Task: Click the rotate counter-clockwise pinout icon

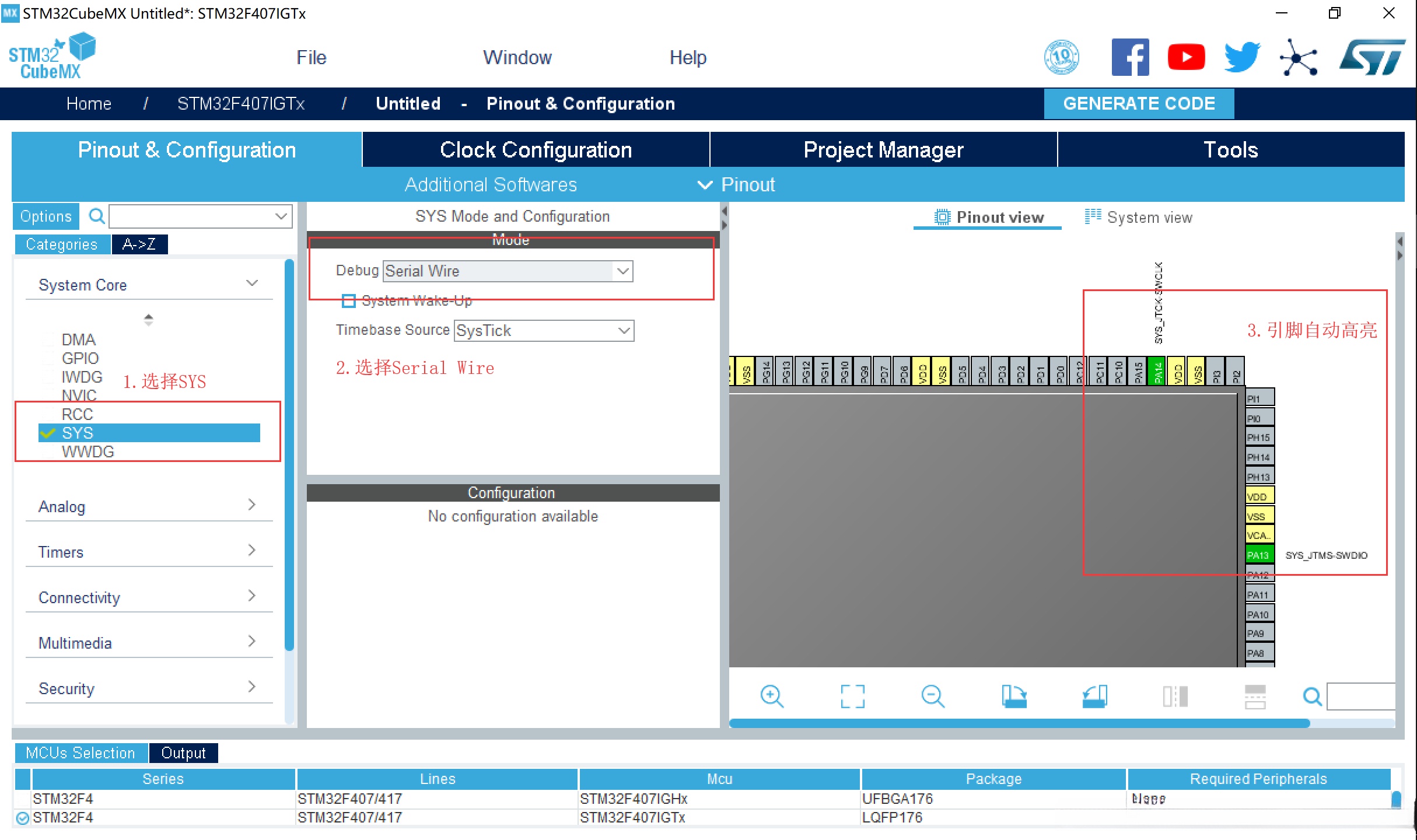Action: click(x=1094, y=696)
